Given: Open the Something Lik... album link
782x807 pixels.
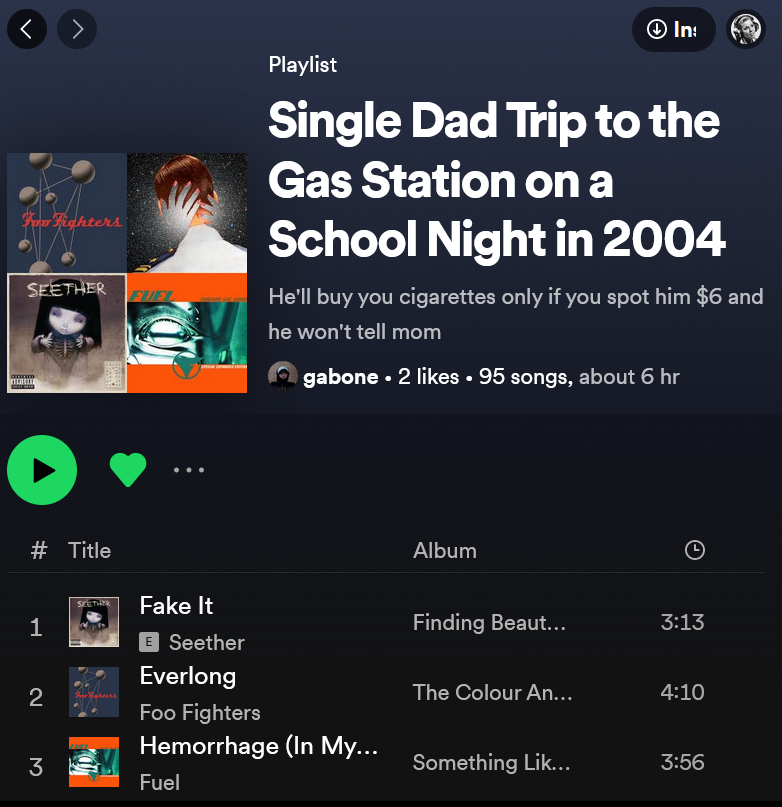Looking at the screenshot, I should click(491, 762).
